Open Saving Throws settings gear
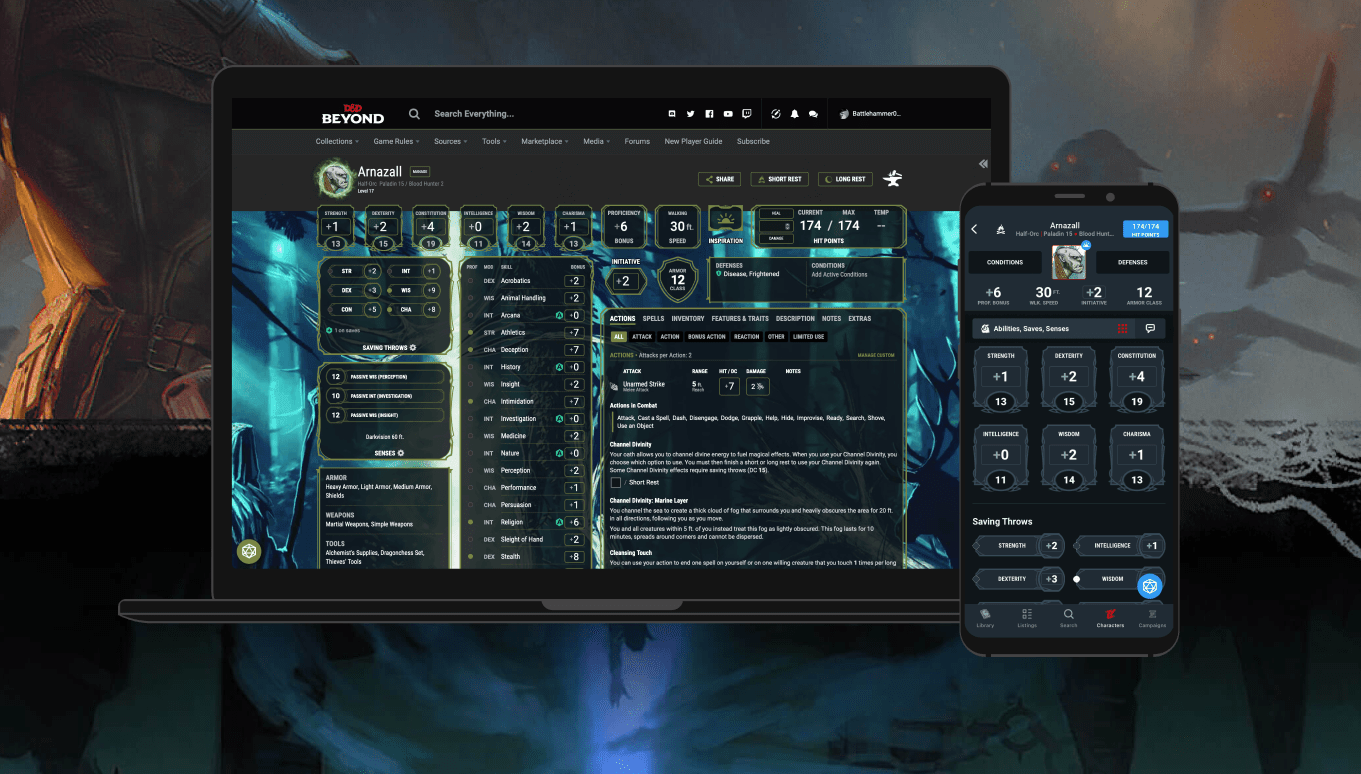 [412, 348]
